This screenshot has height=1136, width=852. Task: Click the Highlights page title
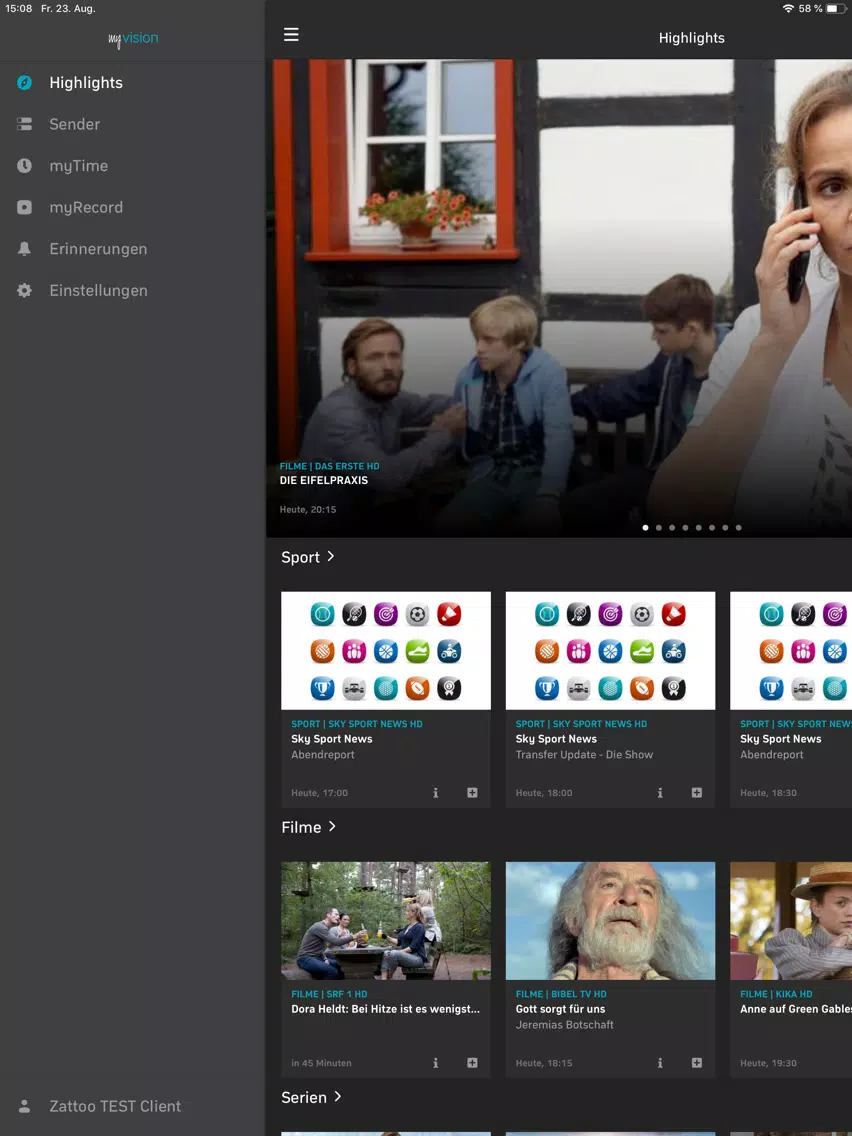(692, 38)
